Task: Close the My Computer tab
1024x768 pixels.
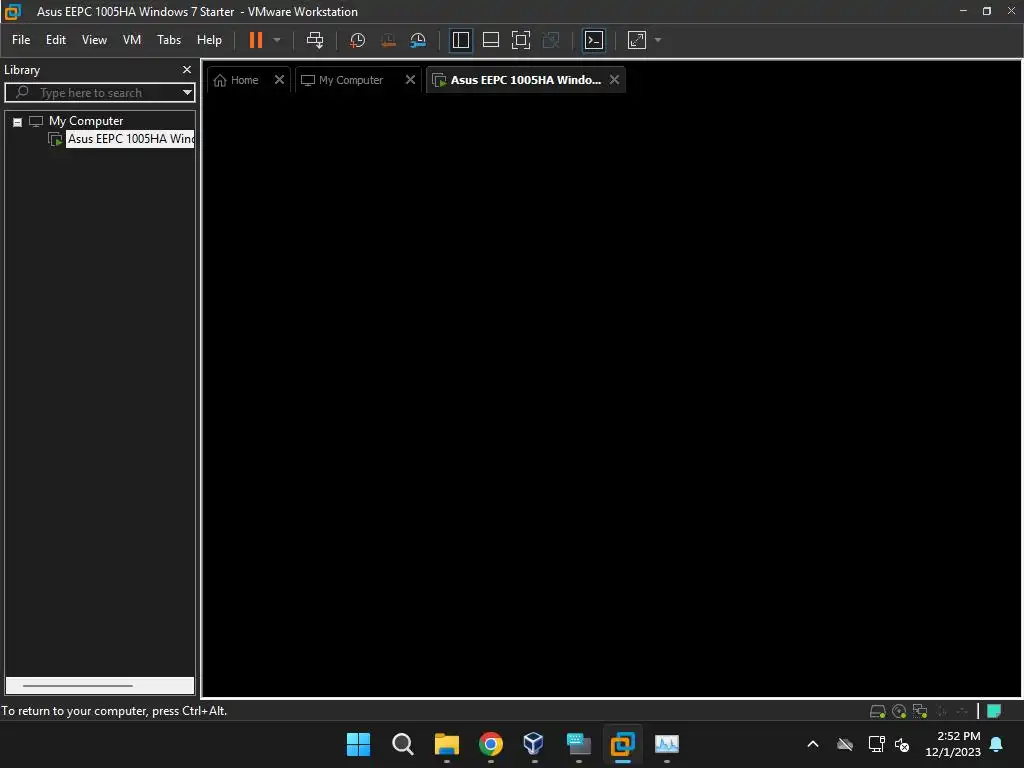Action: [x=410, y=80]
